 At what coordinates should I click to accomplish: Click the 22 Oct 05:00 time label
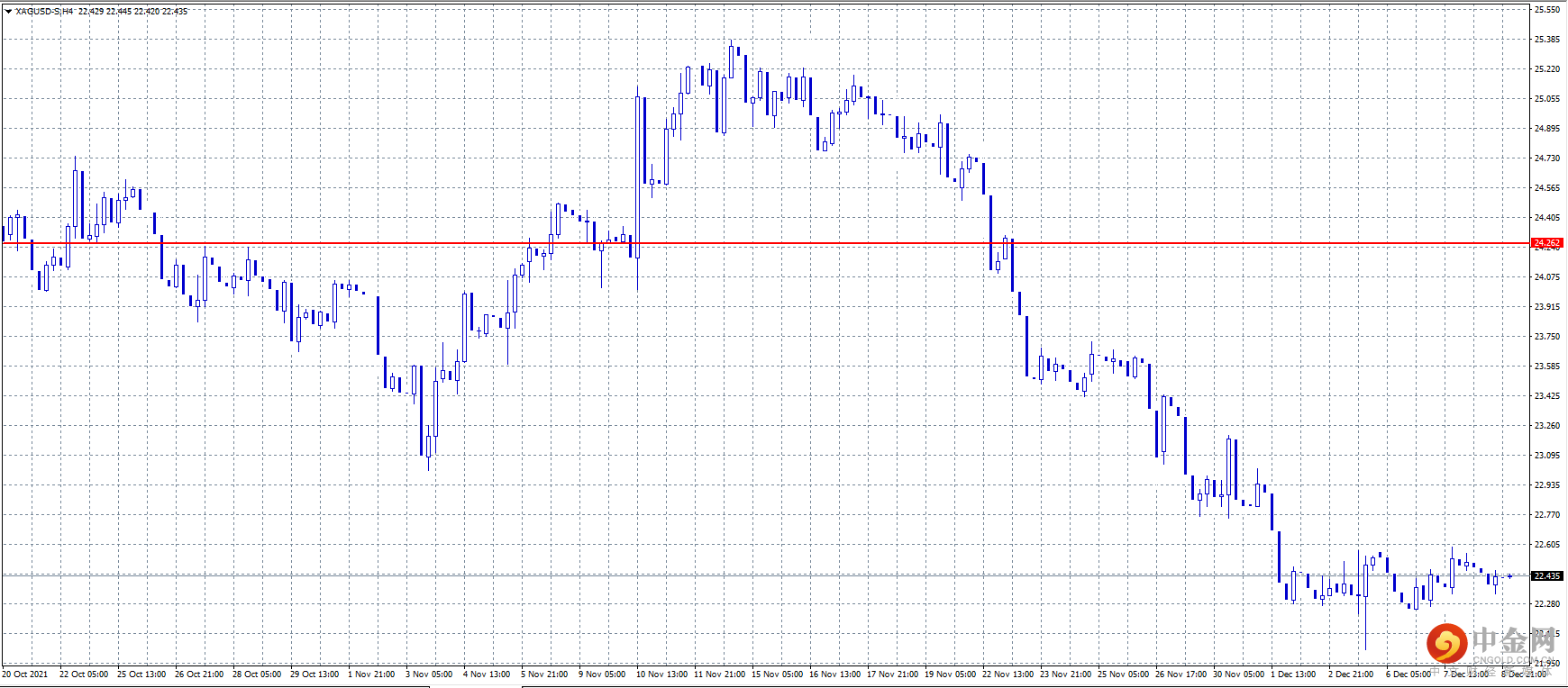(x=84, y=674)
